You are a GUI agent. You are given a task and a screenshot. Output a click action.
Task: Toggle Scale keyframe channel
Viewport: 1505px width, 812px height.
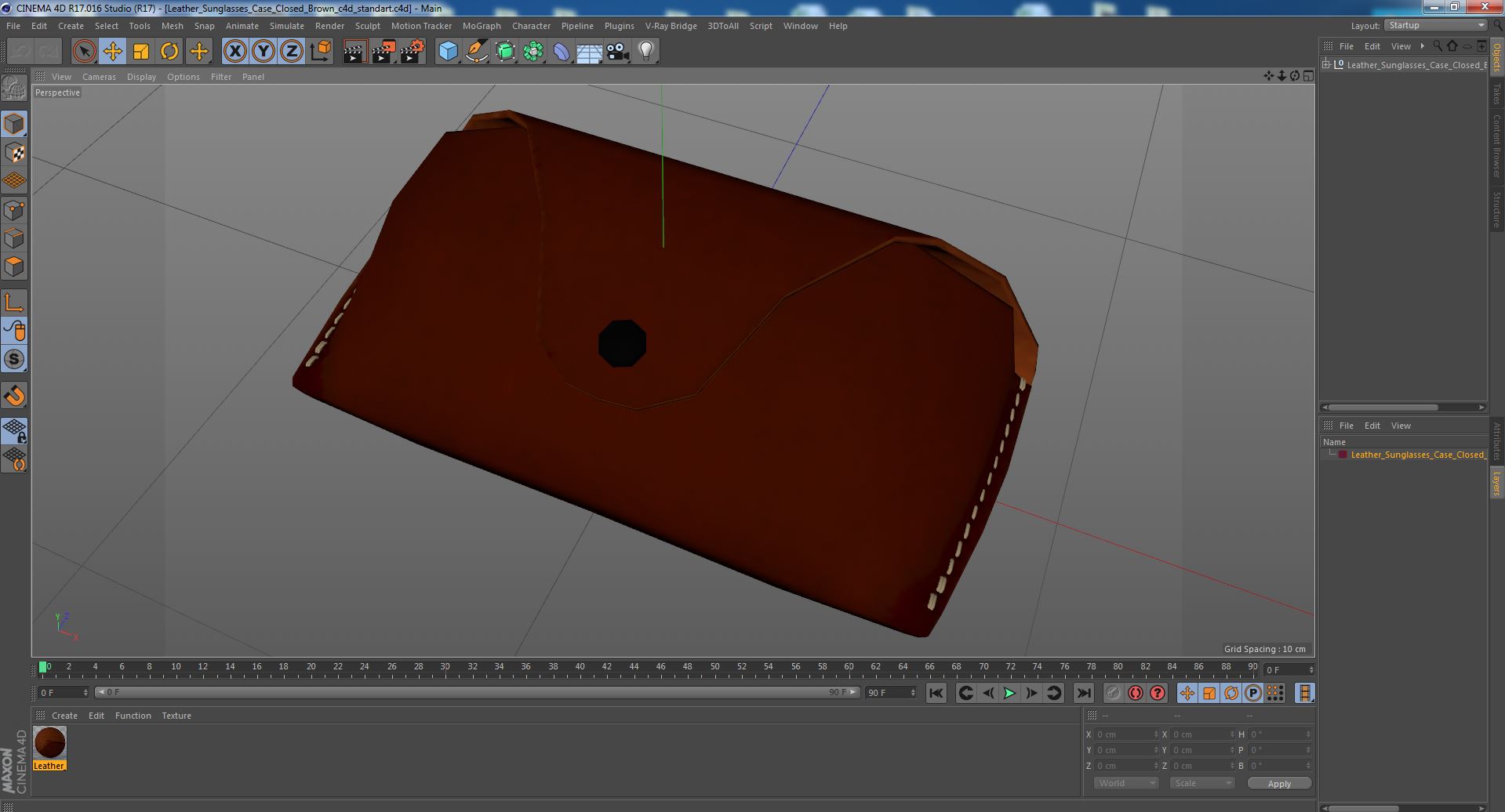[x=1209, y=693]
